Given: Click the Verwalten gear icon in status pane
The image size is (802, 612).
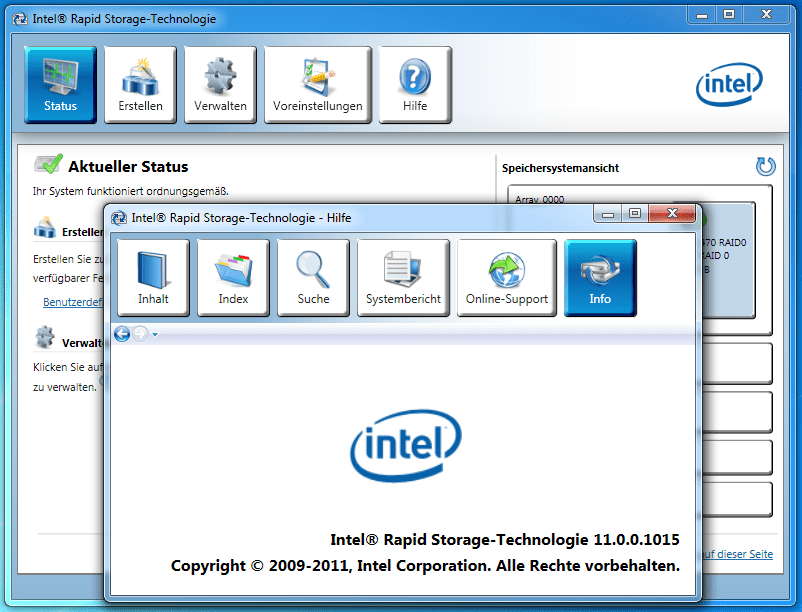Looking at the screenshot, I should [44, 337].
